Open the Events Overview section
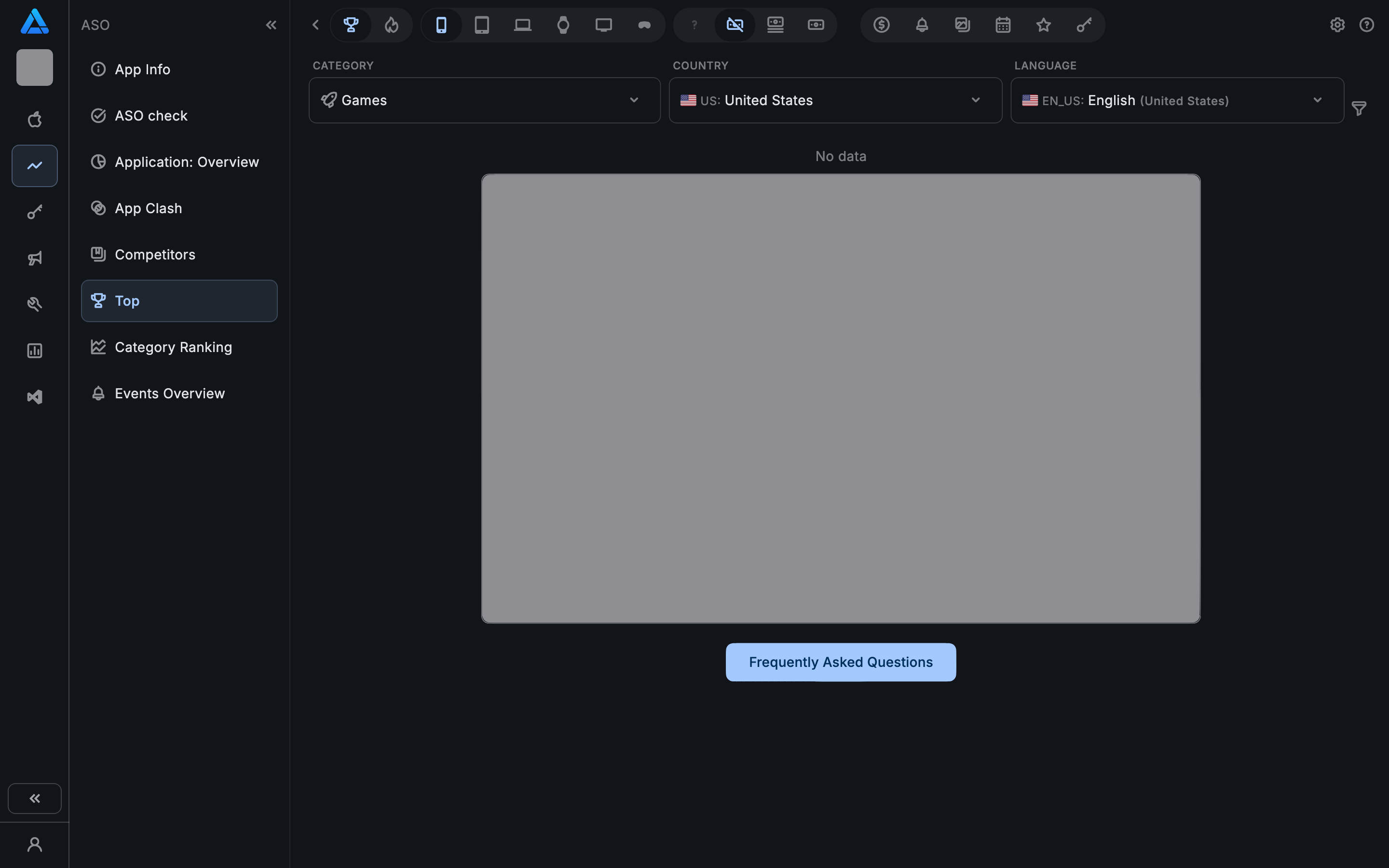The image size is (1389, 868). (x=169, y=393)
